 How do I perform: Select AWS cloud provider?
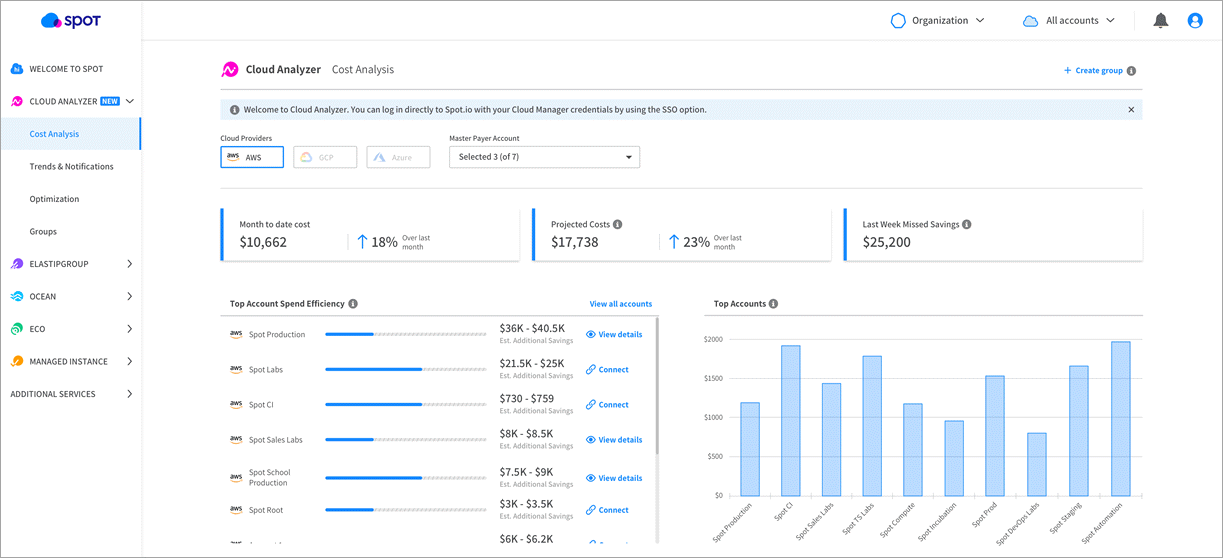click(252, 157)
